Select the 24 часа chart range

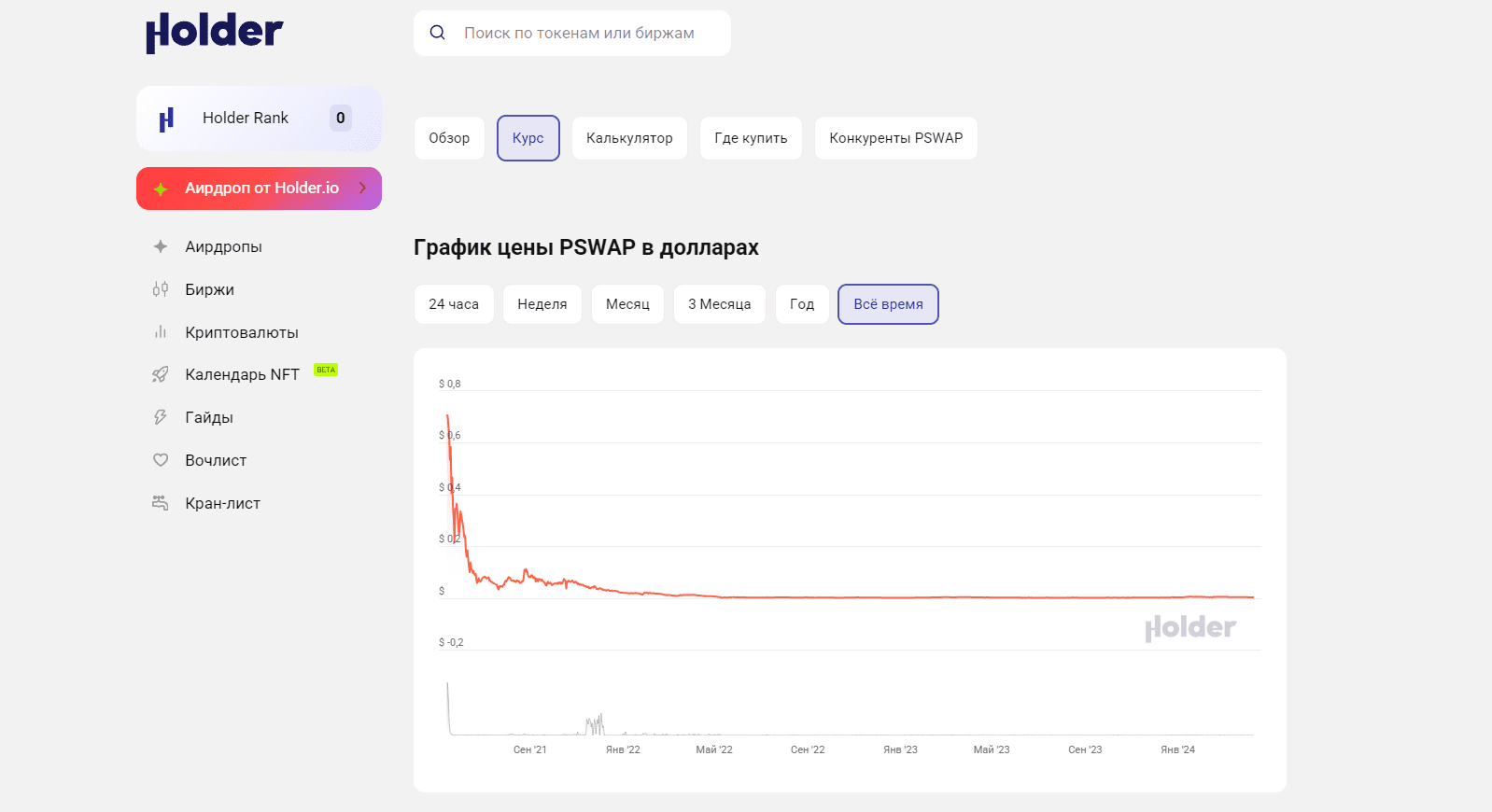pos(454,304)
